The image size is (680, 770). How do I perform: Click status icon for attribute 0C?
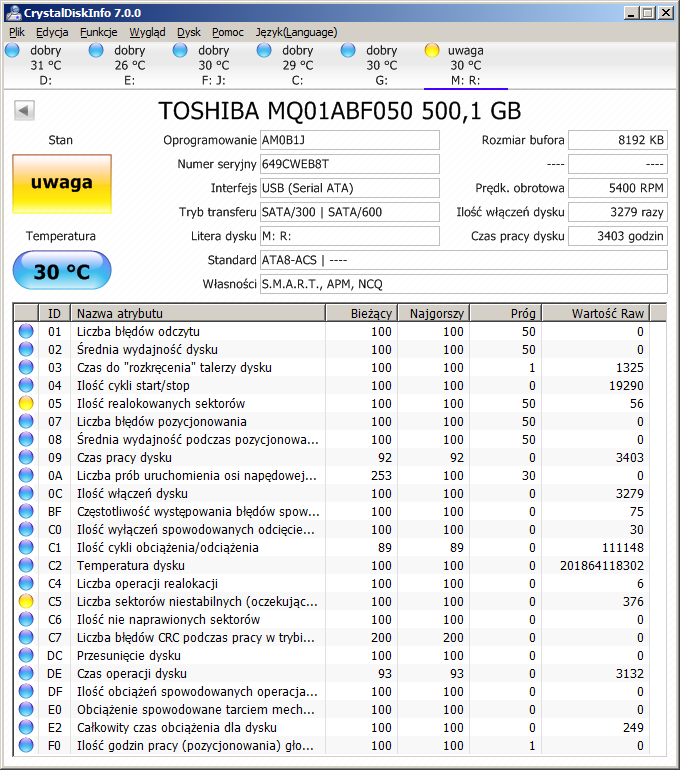[26, 494]
